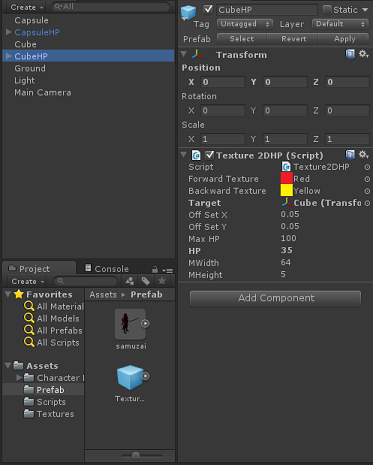373x465 pixels.
Task: Enable the Static checkbox
Action: 327,10
